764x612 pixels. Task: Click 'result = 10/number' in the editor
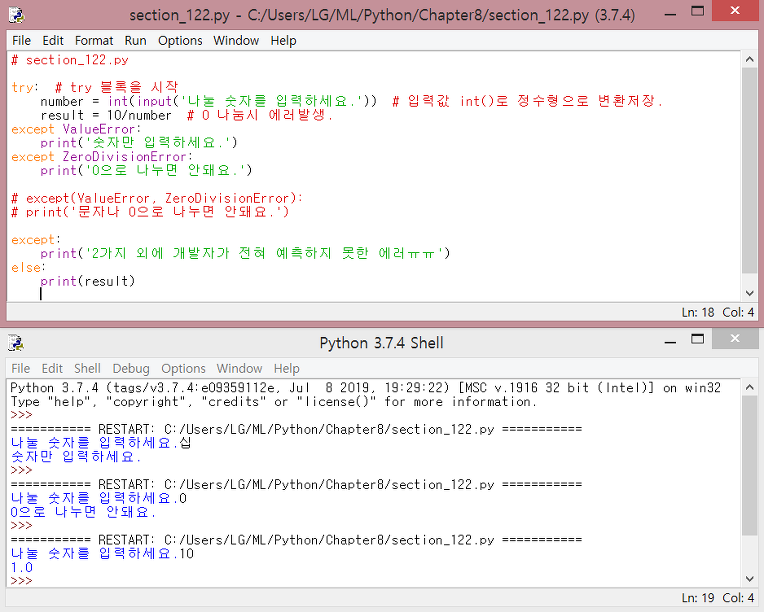(x=106, y=115)
